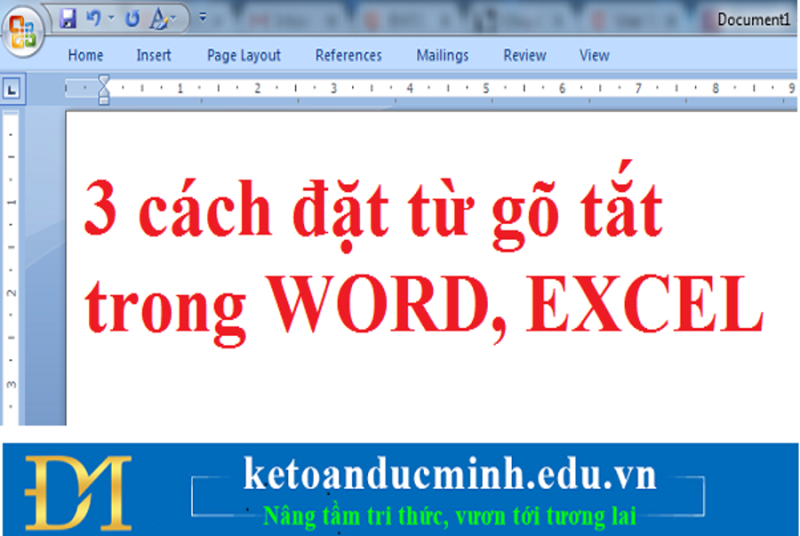Open the View tab
The width and height of the screenshot is (800, 536).
click(x=594, y=55)
